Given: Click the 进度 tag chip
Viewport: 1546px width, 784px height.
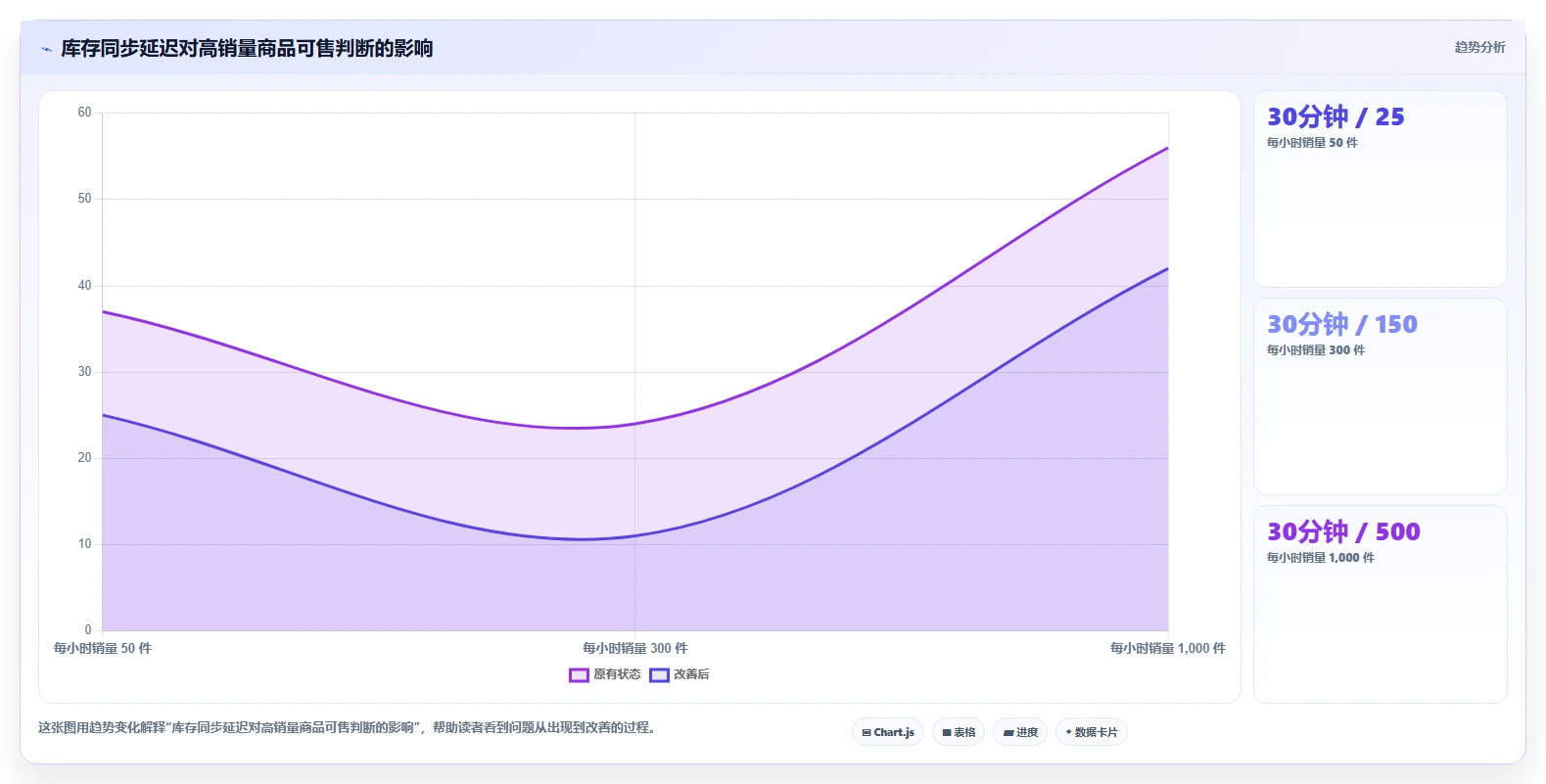Looking at the screenshot, I should [x=1020, y=732].
